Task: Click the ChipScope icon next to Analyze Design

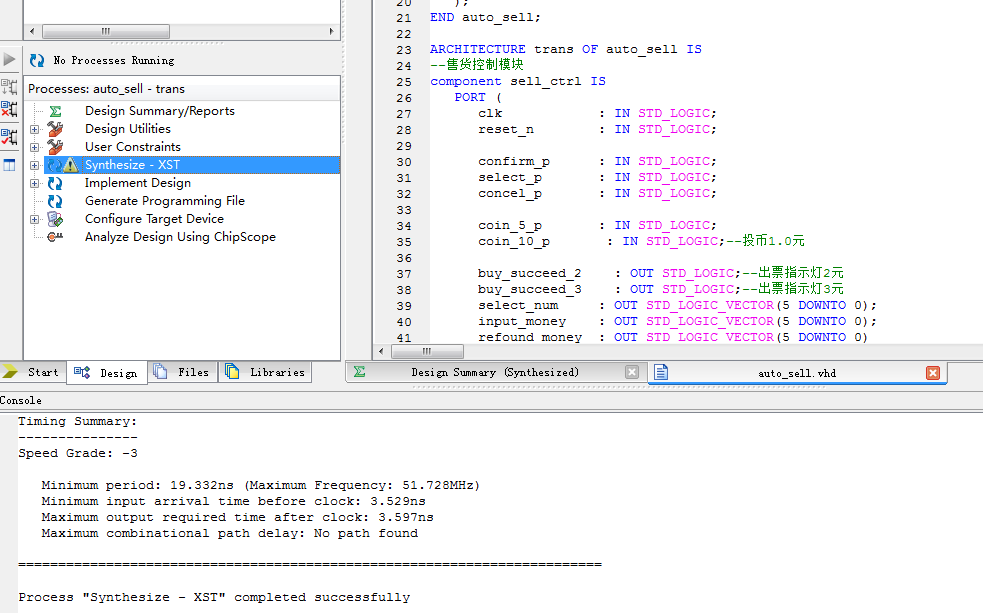Action: coord(55,237)
